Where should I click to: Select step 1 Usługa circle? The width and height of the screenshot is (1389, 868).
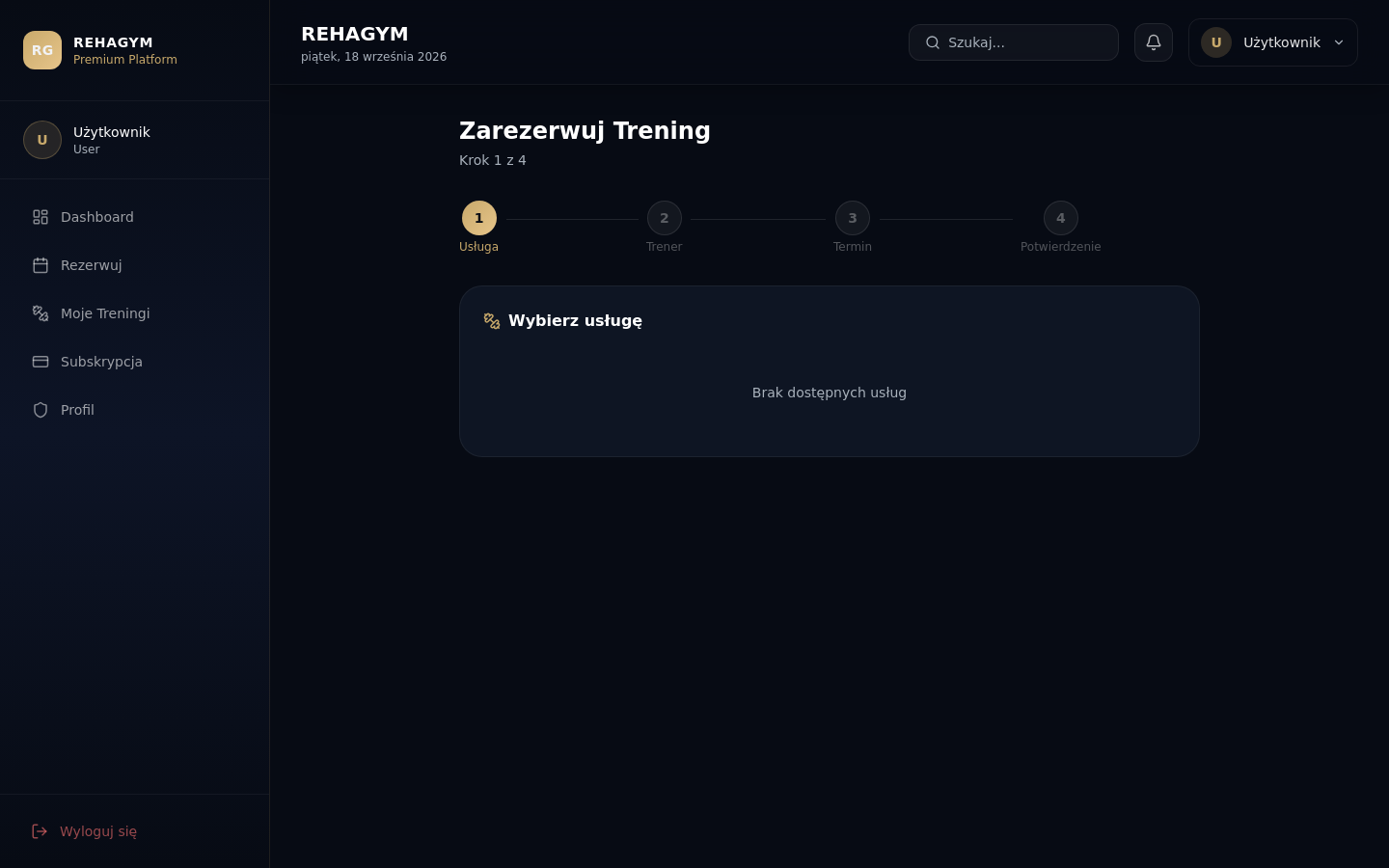(x=479, y=218)
